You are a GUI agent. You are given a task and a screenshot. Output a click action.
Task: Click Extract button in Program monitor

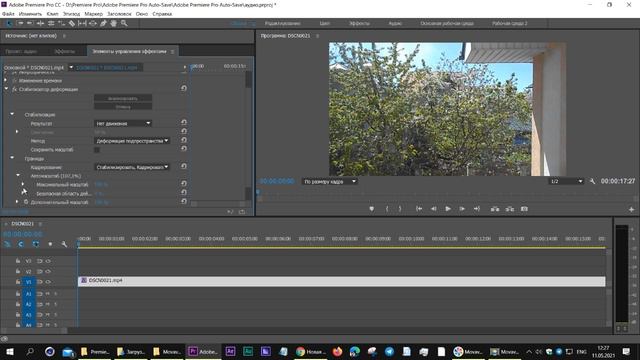coord(509,209)
